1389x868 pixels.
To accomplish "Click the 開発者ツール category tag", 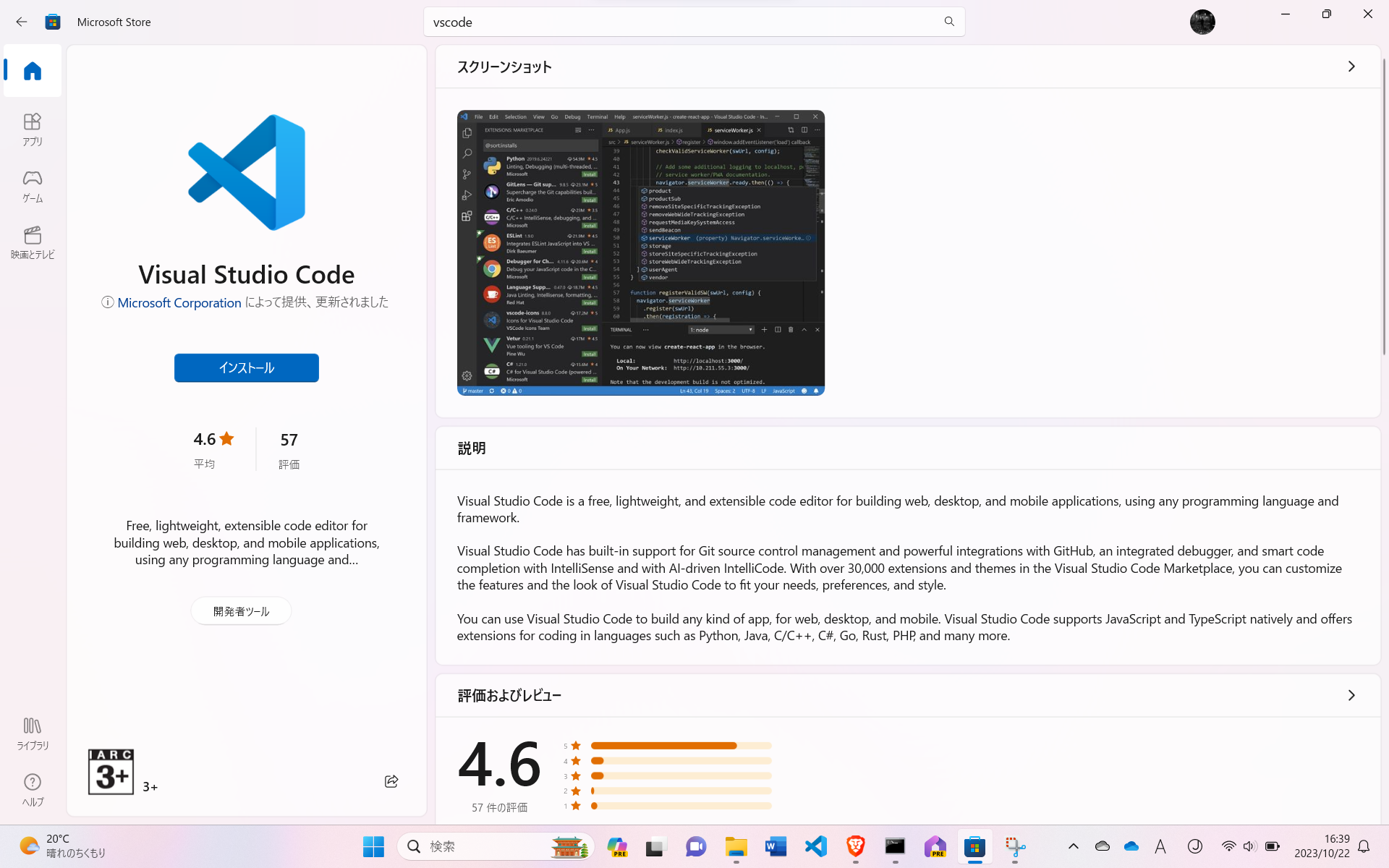I will click(x=241, y=611).
